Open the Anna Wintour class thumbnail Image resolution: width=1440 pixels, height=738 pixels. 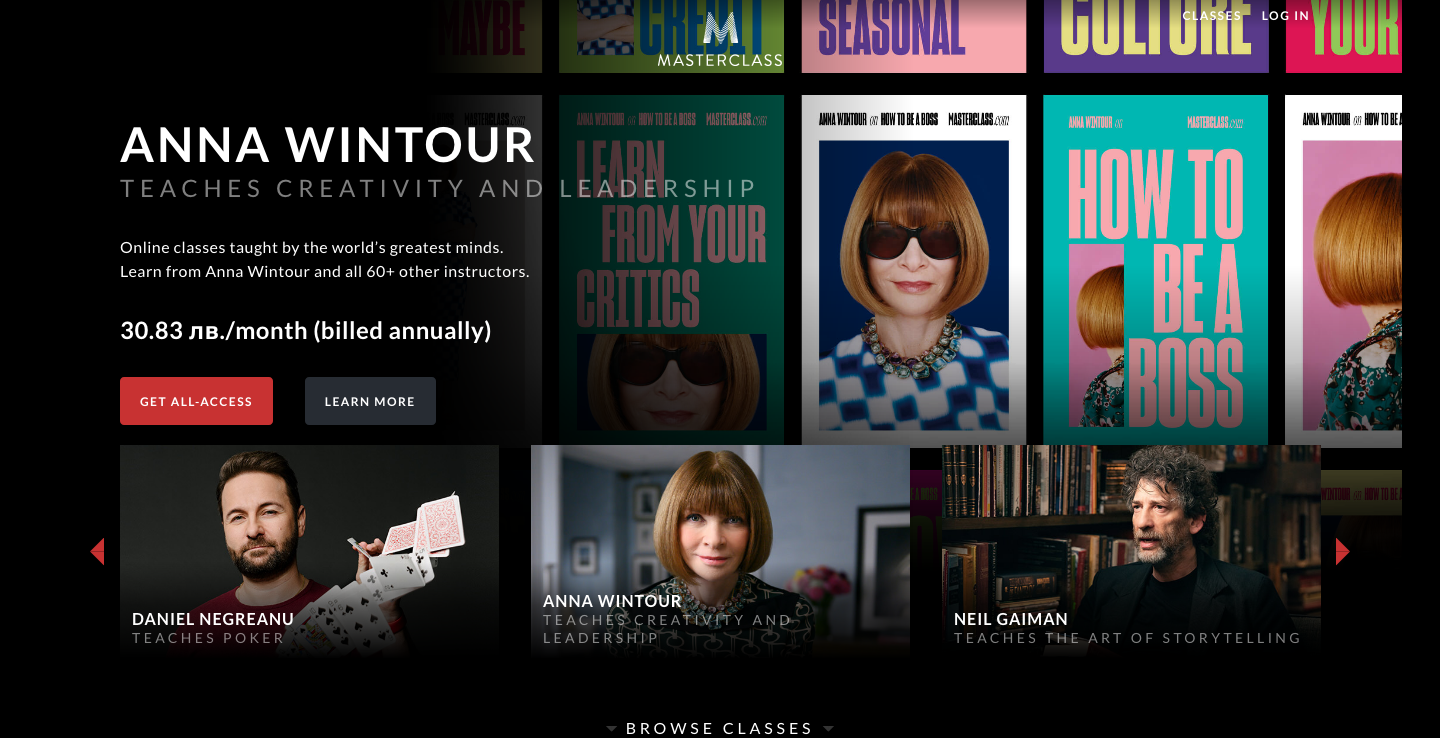pos(720,550)
